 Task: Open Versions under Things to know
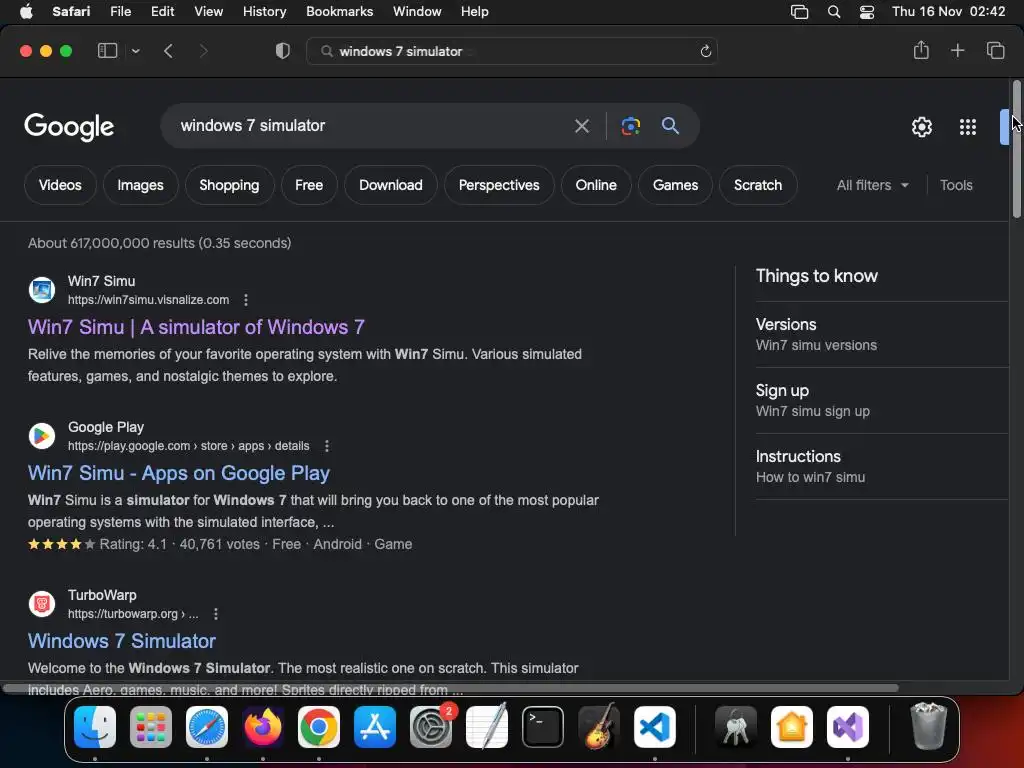point(882,334)
